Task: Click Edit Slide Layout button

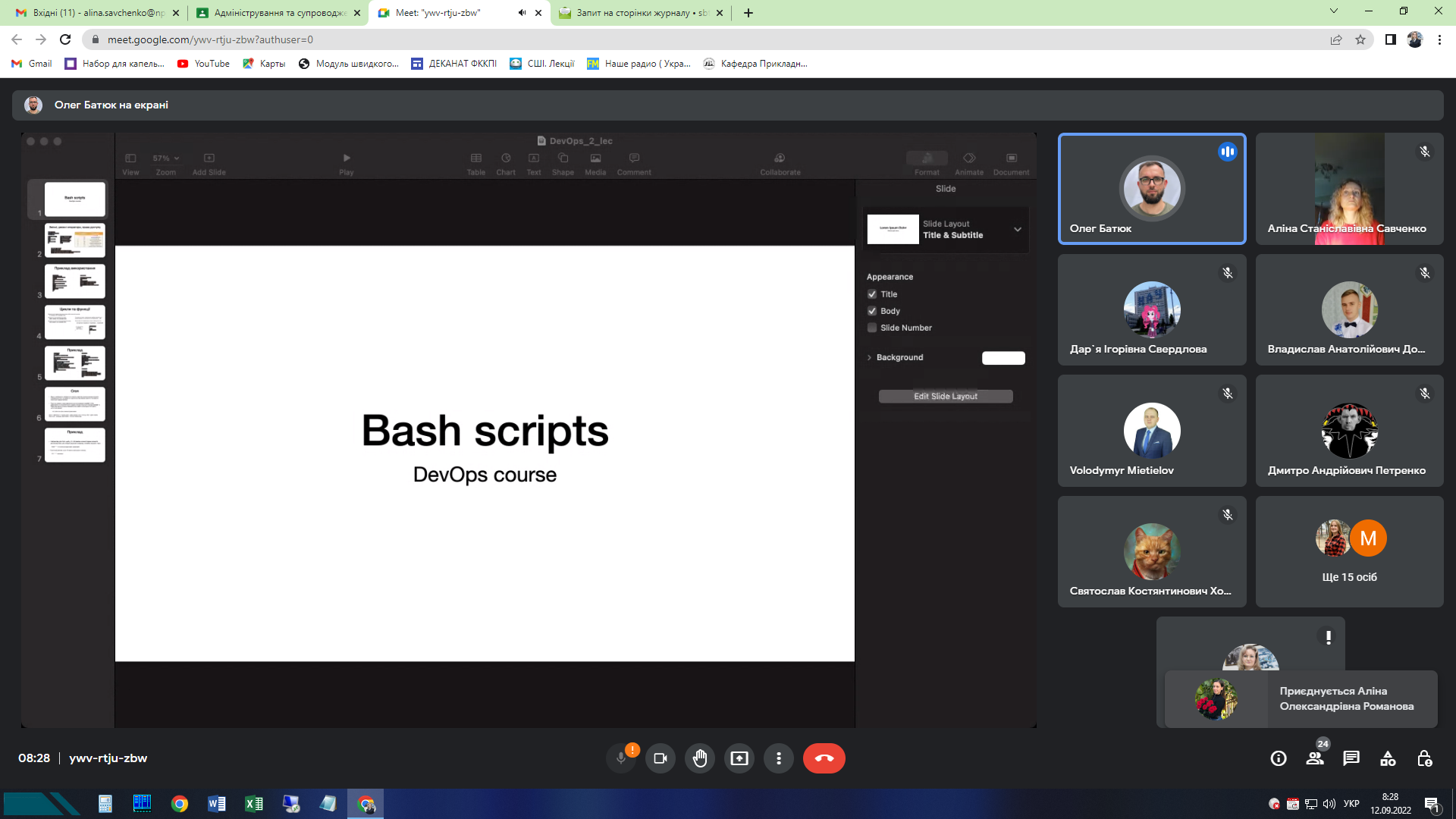Action: (946, 397)
